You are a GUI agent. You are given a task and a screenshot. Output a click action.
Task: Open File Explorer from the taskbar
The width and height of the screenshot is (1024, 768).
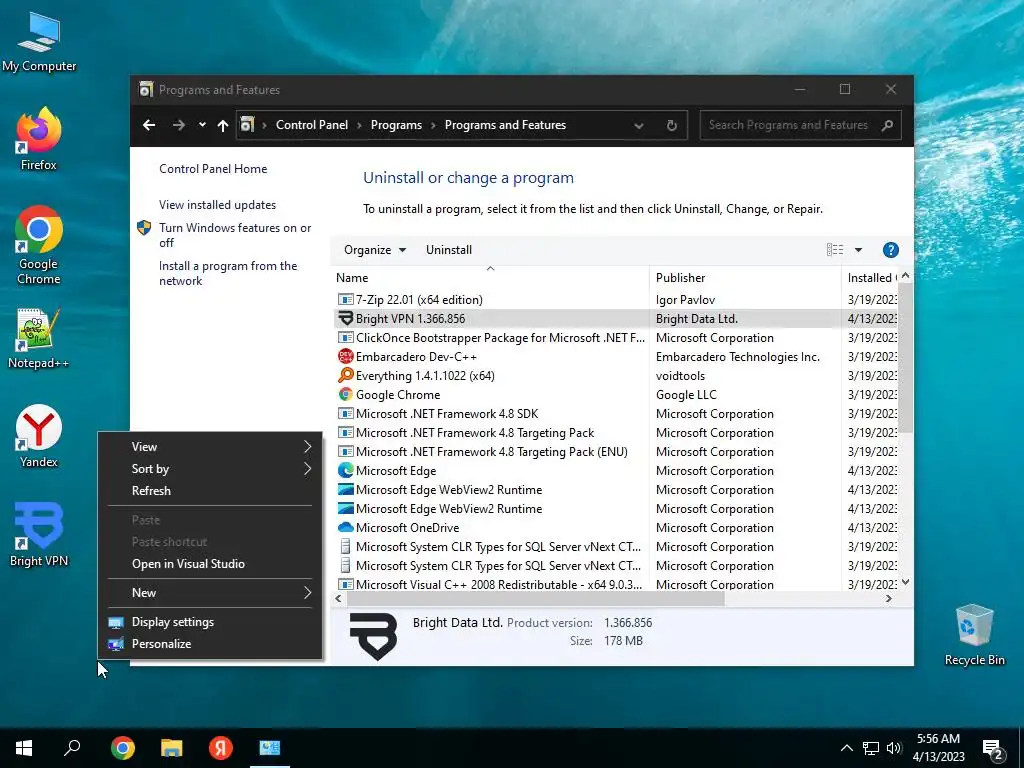(172, 748)
